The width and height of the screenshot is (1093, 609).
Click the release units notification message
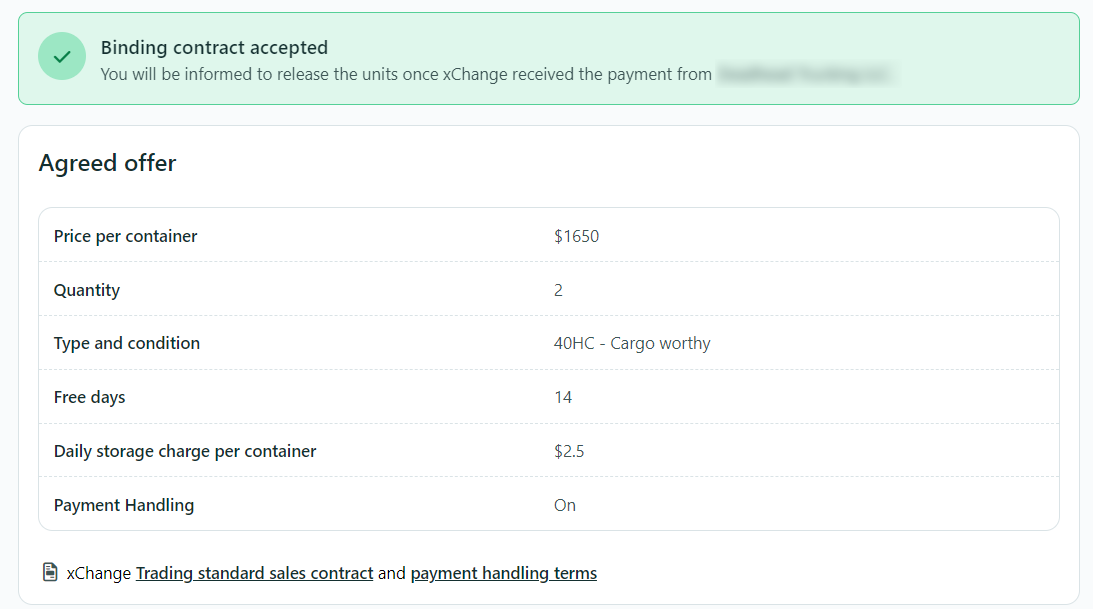[x=406, y=74]
